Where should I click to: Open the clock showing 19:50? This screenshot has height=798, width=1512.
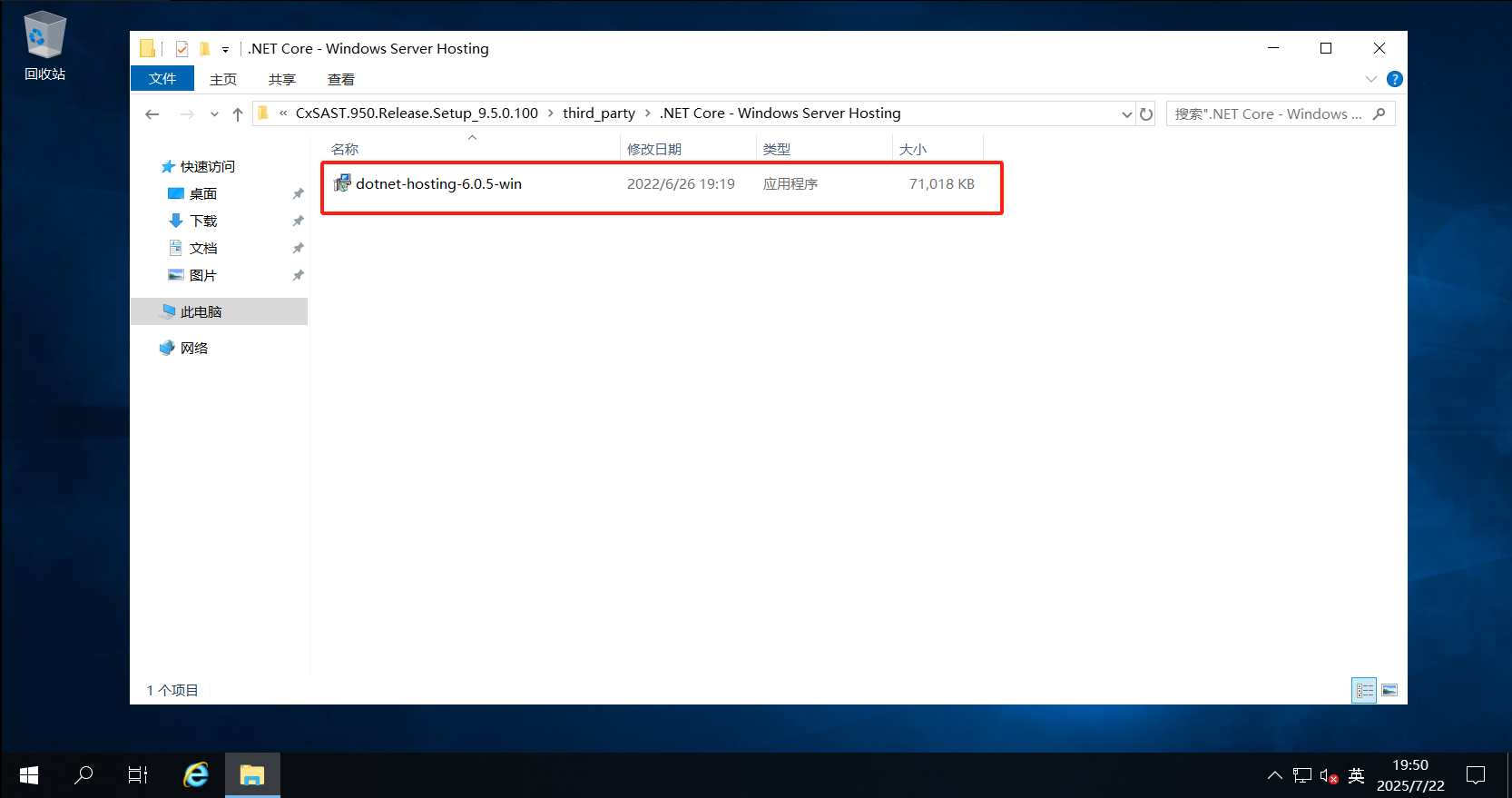click(x=1410, y=775)
